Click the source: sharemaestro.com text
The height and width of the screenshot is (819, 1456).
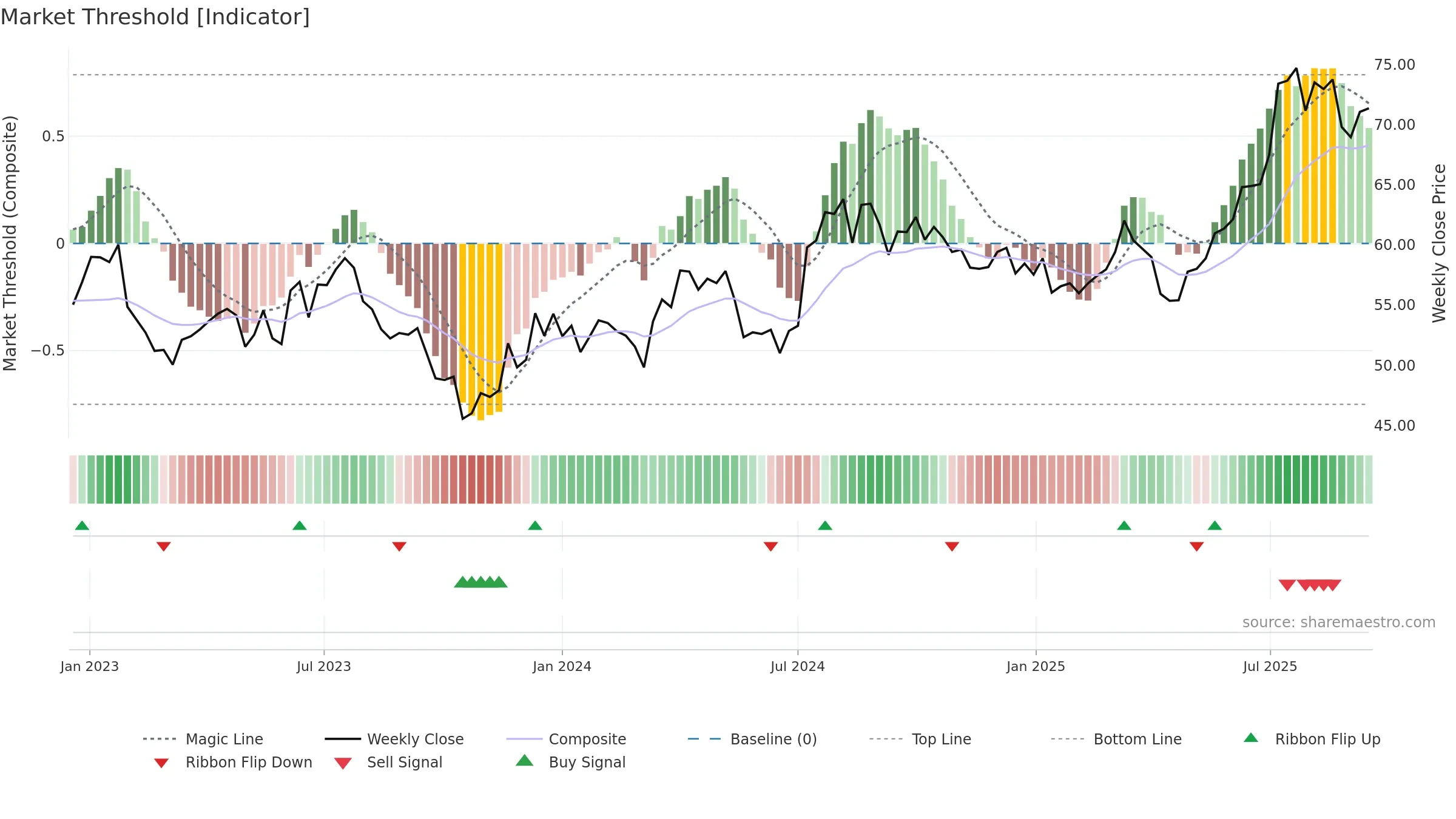coord(1338,622)
